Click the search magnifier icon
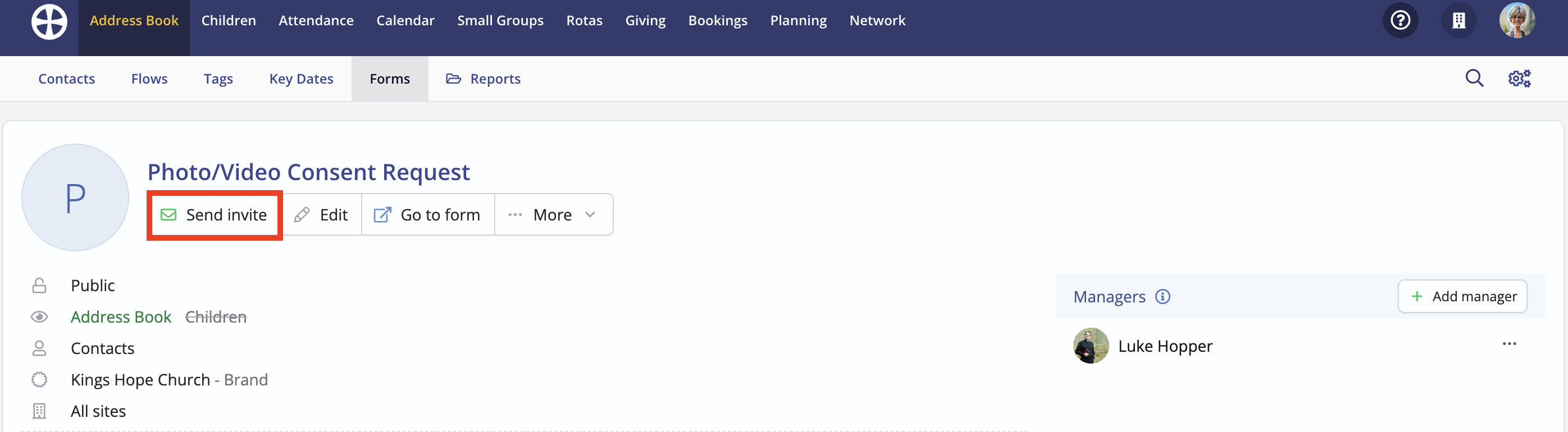This screenshot has height=432, width=1568. [x=1474, y=79]
